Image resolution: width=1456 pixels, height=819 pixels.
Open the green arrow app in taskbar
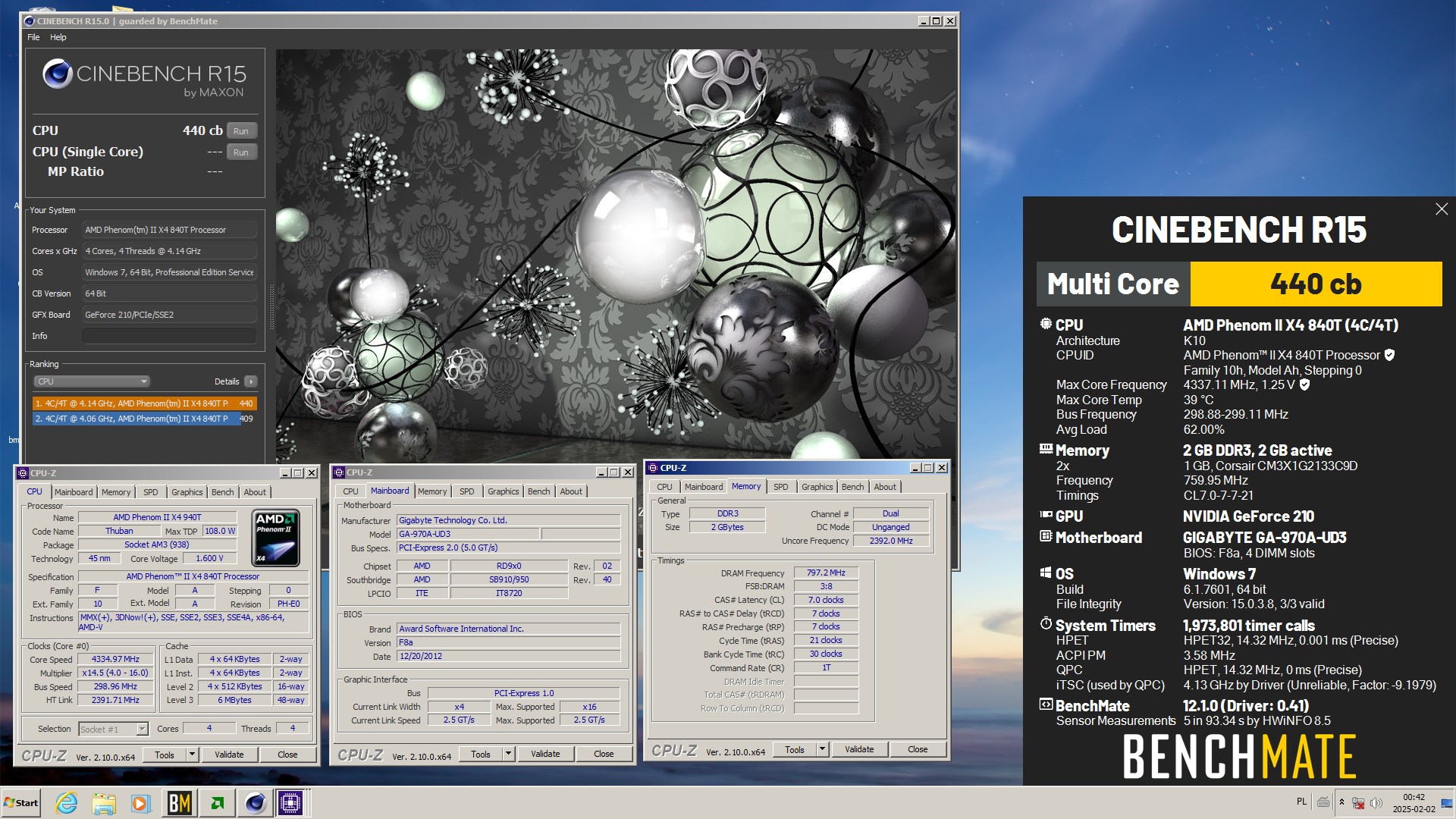pyautogui.click(x=218, y=802)
